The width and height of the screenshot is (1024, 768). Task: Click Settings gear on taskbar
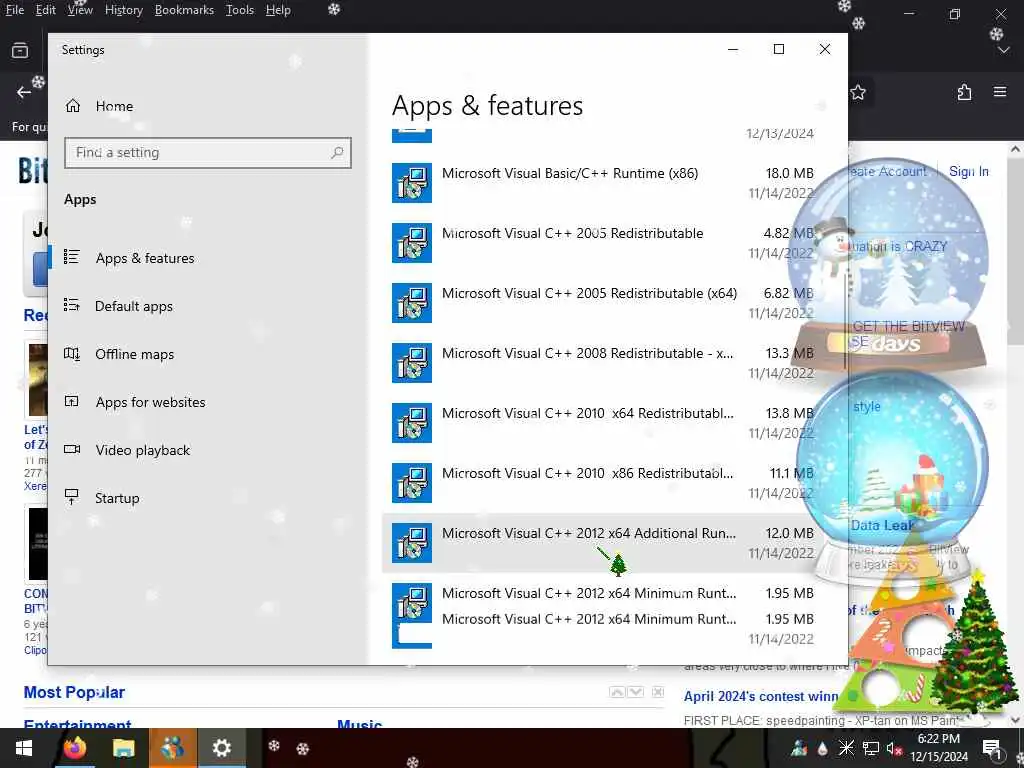pyautogui.click(x=222, y=748)
